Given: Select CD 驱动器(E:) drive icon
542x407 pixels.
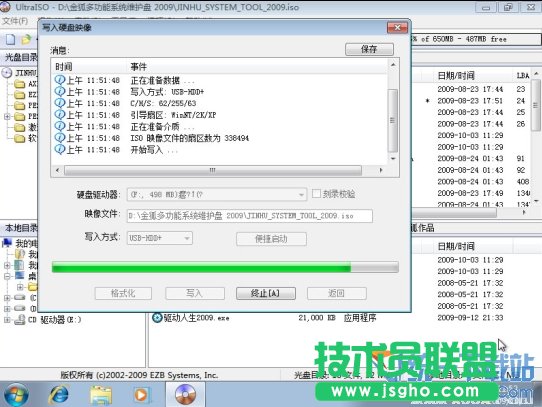Looking at the screenshot, I should coord(19,320).
